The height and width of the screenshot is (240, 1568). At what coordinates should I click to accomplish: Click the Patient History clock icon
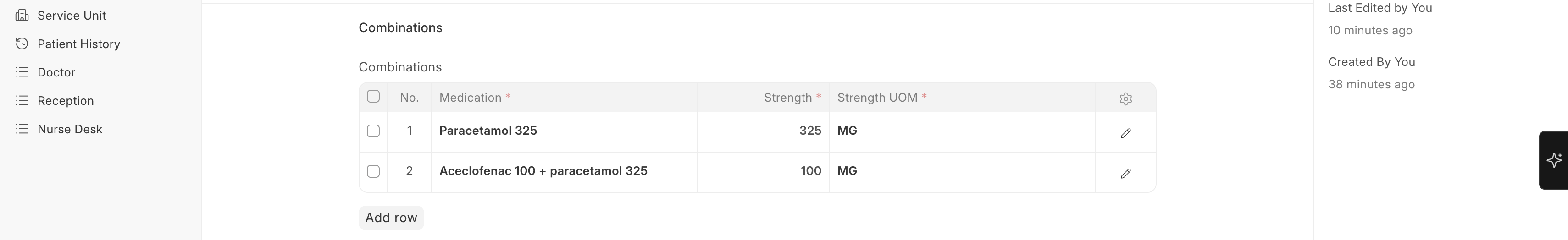(22, 44)
